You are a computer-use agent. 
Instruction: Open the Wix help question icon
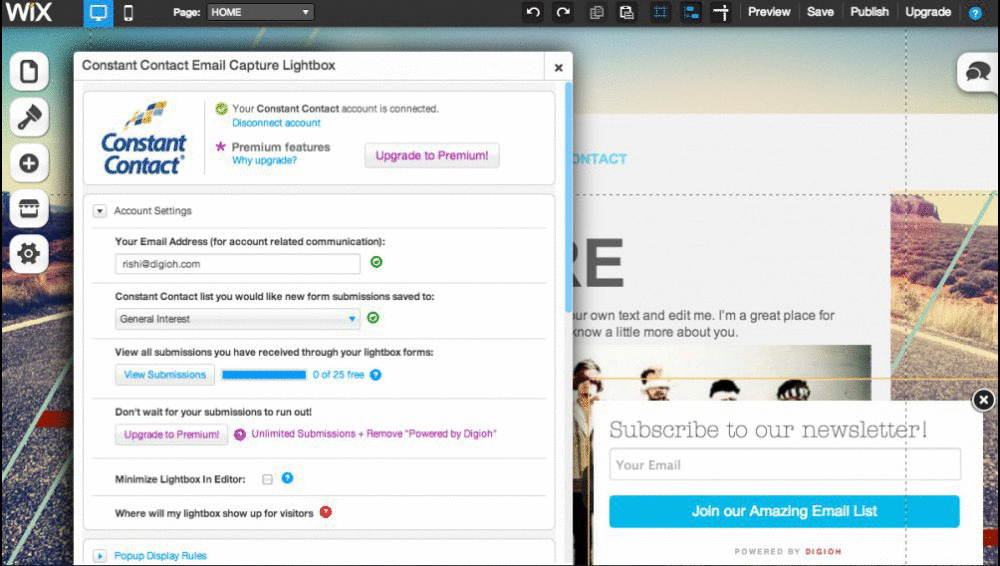pos(975,13)
